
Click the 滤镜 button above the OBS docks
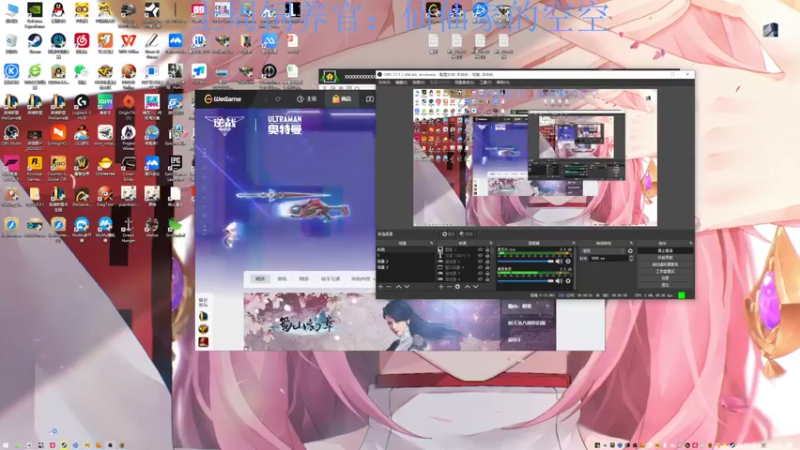[466, 234]
